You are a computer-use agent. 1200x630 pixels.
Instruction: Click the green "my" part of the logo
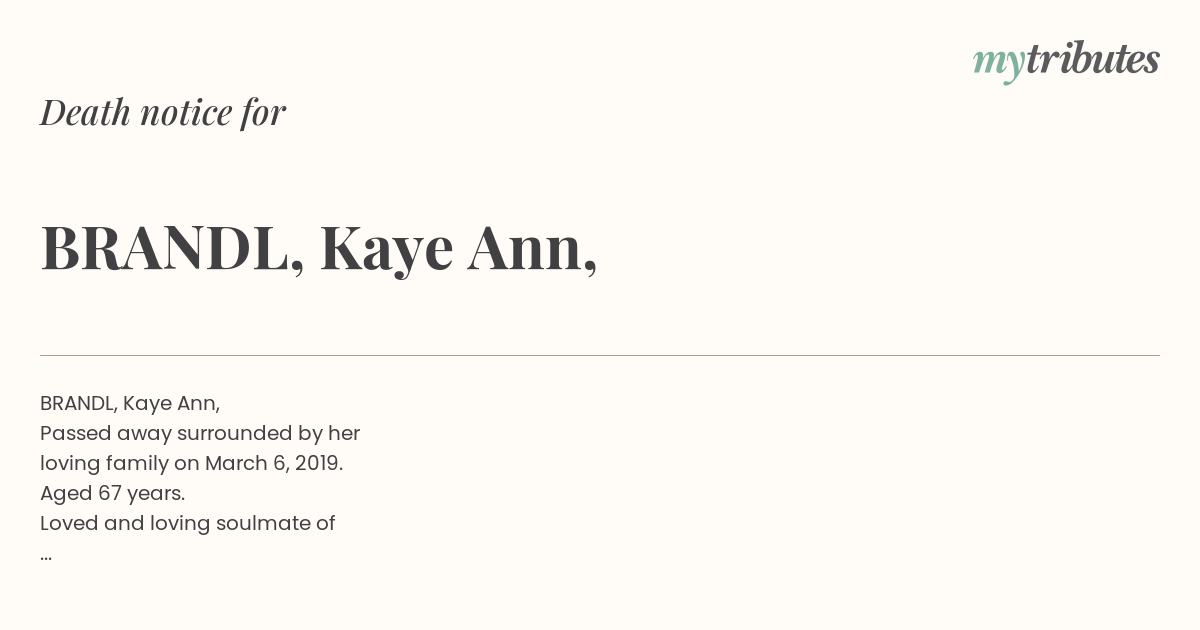(x=998, y=65)
